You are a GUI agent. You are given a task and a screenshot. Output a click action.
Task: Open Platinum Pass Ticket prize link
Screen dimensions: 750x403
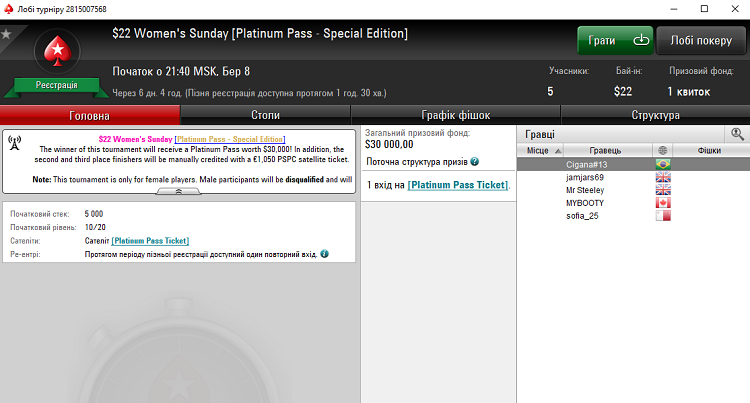pos(458,185)
